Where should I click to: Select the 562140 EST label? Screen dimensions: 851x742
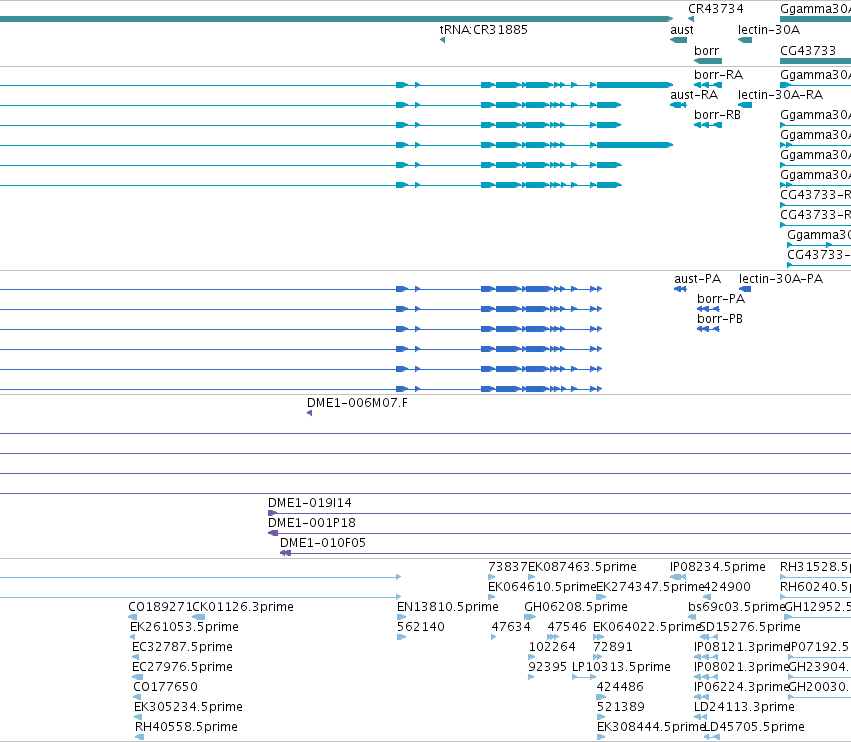[421, 627]
